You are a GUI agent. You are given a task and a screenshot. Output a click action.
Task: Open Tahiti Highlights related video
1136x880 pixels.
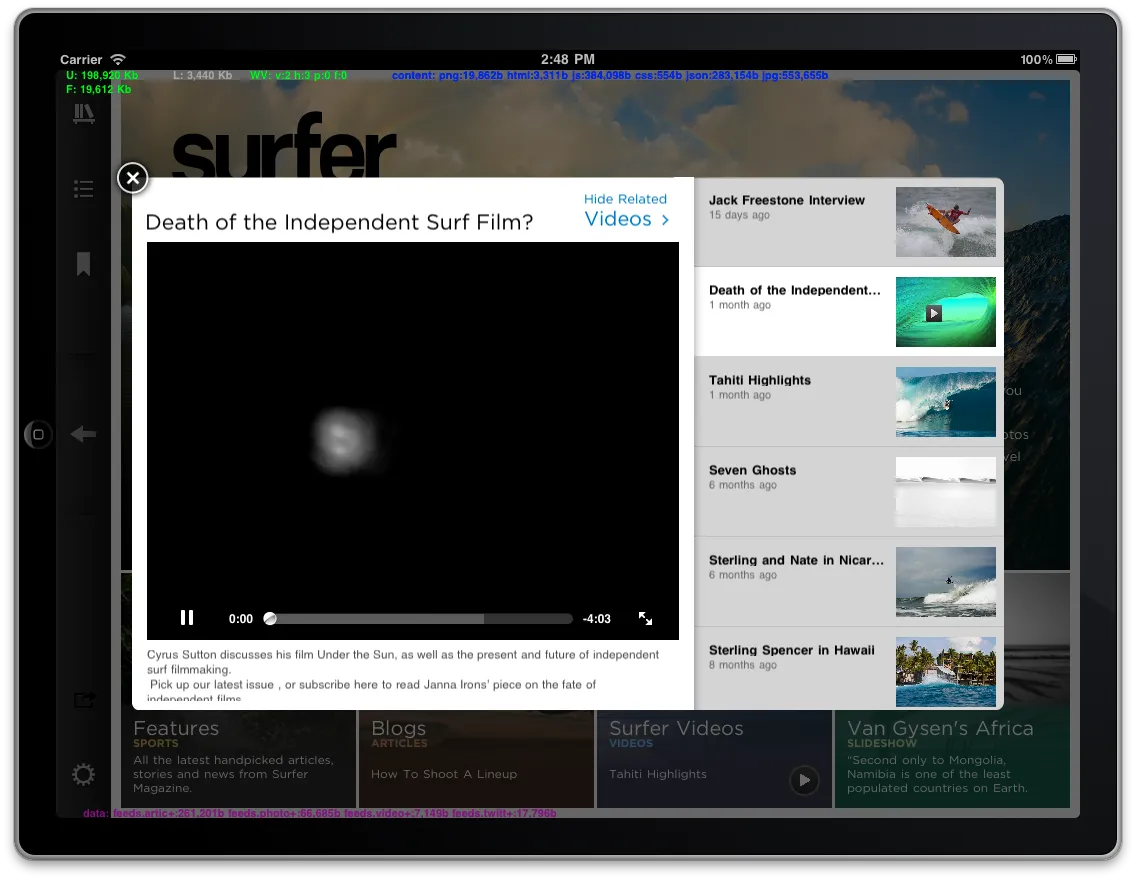[x=848, y=402]
